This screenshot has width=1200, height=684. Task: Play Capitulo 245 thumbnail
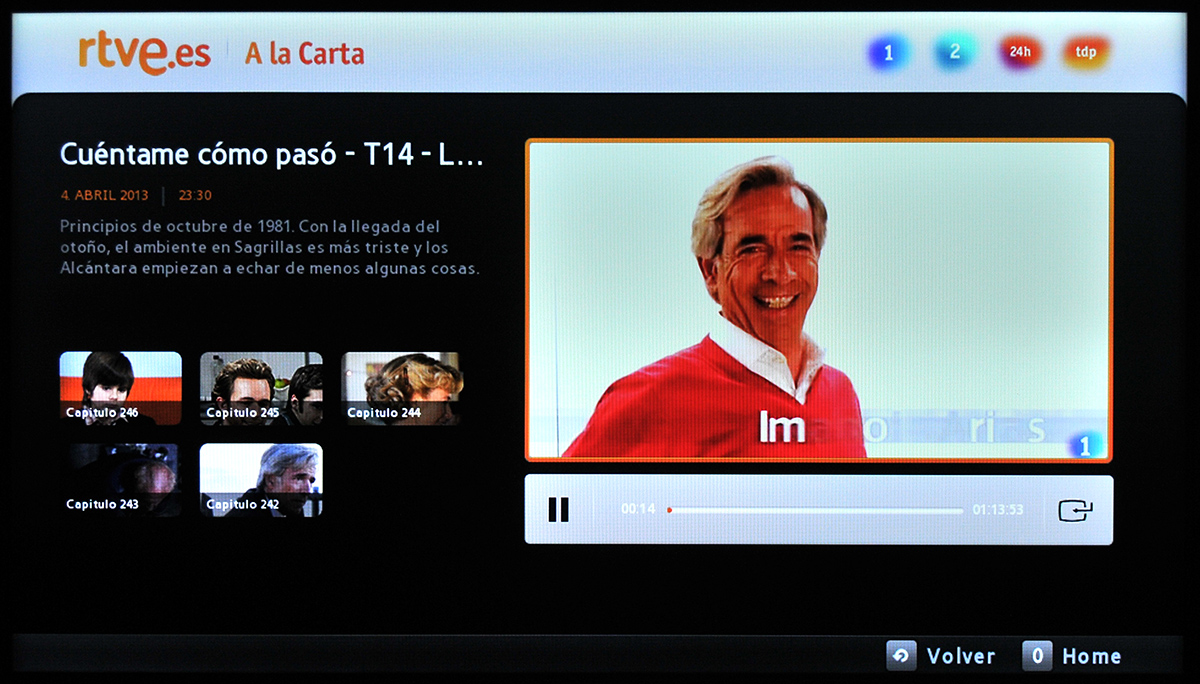pos(261,388)
